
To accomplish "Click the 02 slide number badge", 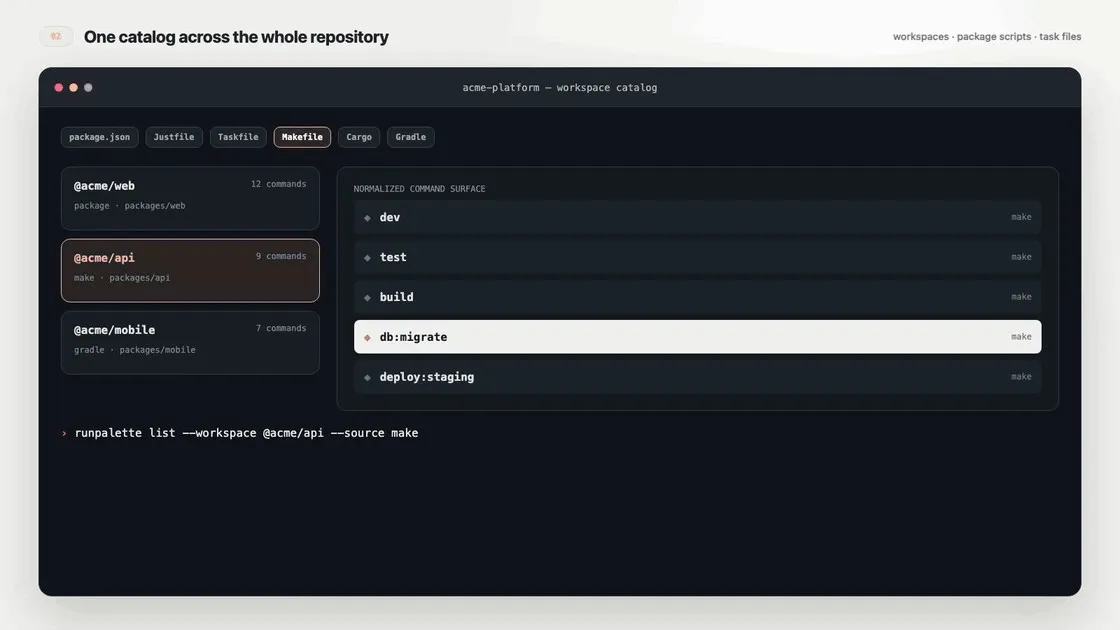I will [56, 36].
